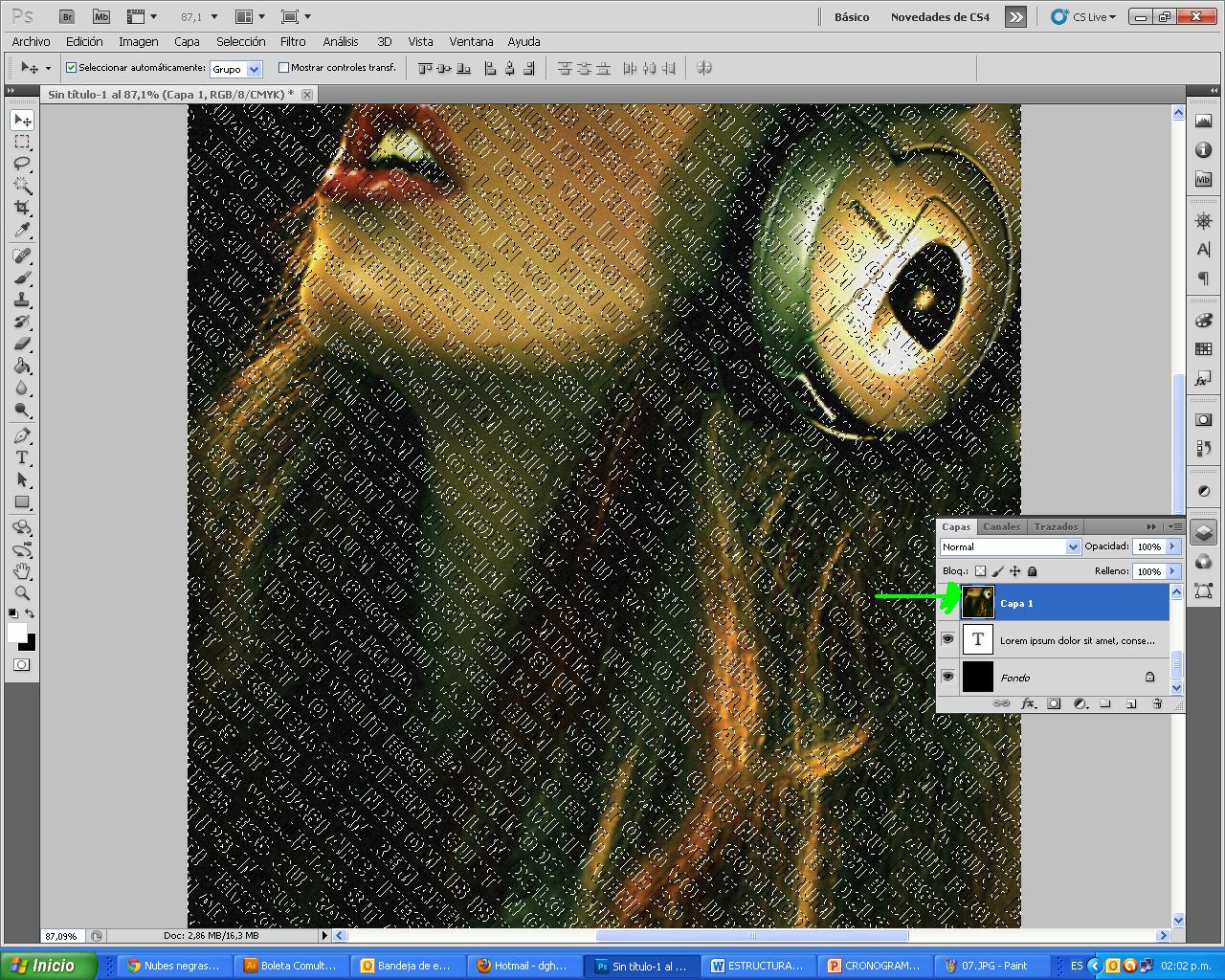1225x980 pixels.
Task: Switch to the Canales tab
Action: pyautogui.click(x=1002, y=526)
